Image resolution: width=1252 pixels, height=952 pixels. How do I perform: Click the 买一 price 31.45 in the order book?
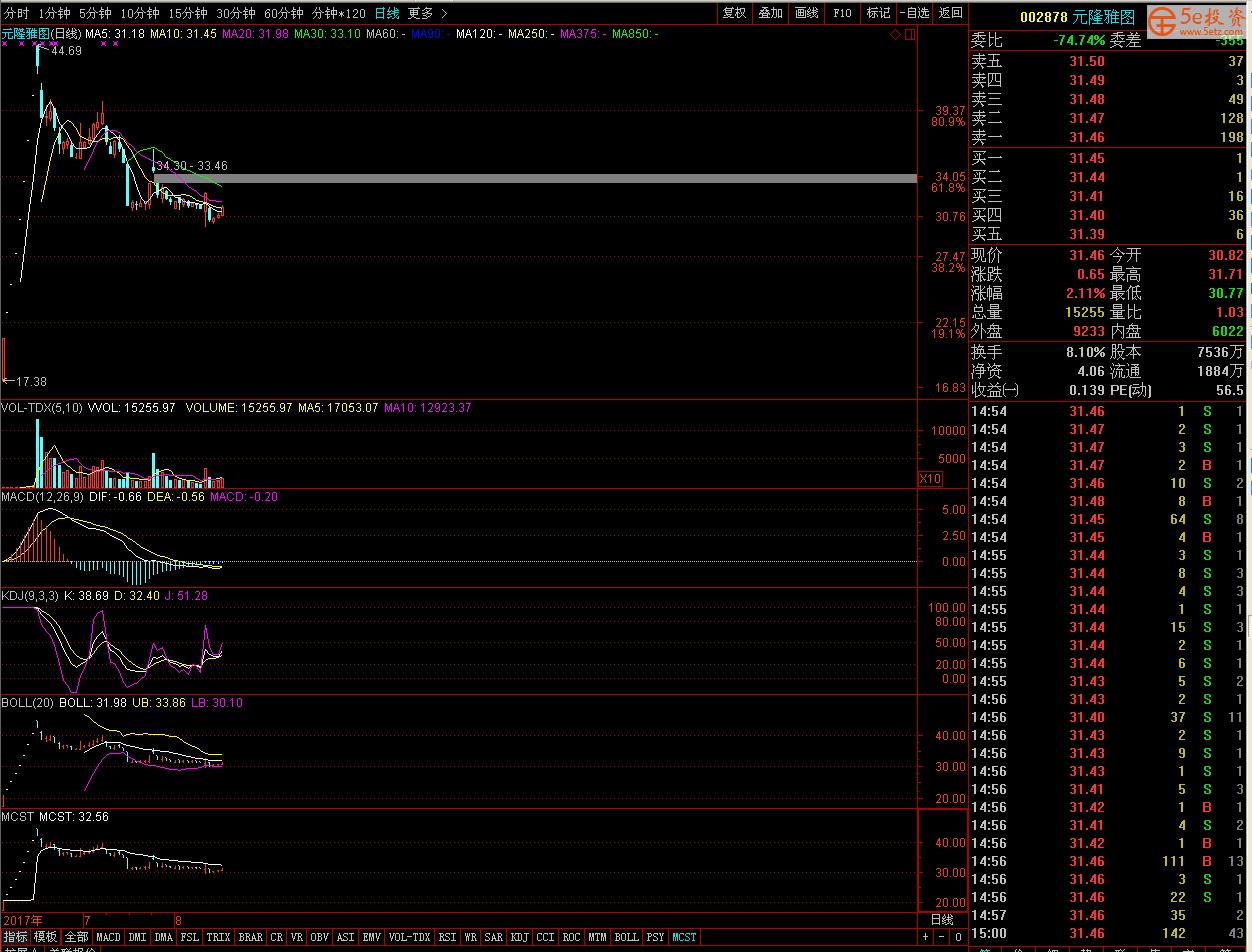[x=1087, y=158]
